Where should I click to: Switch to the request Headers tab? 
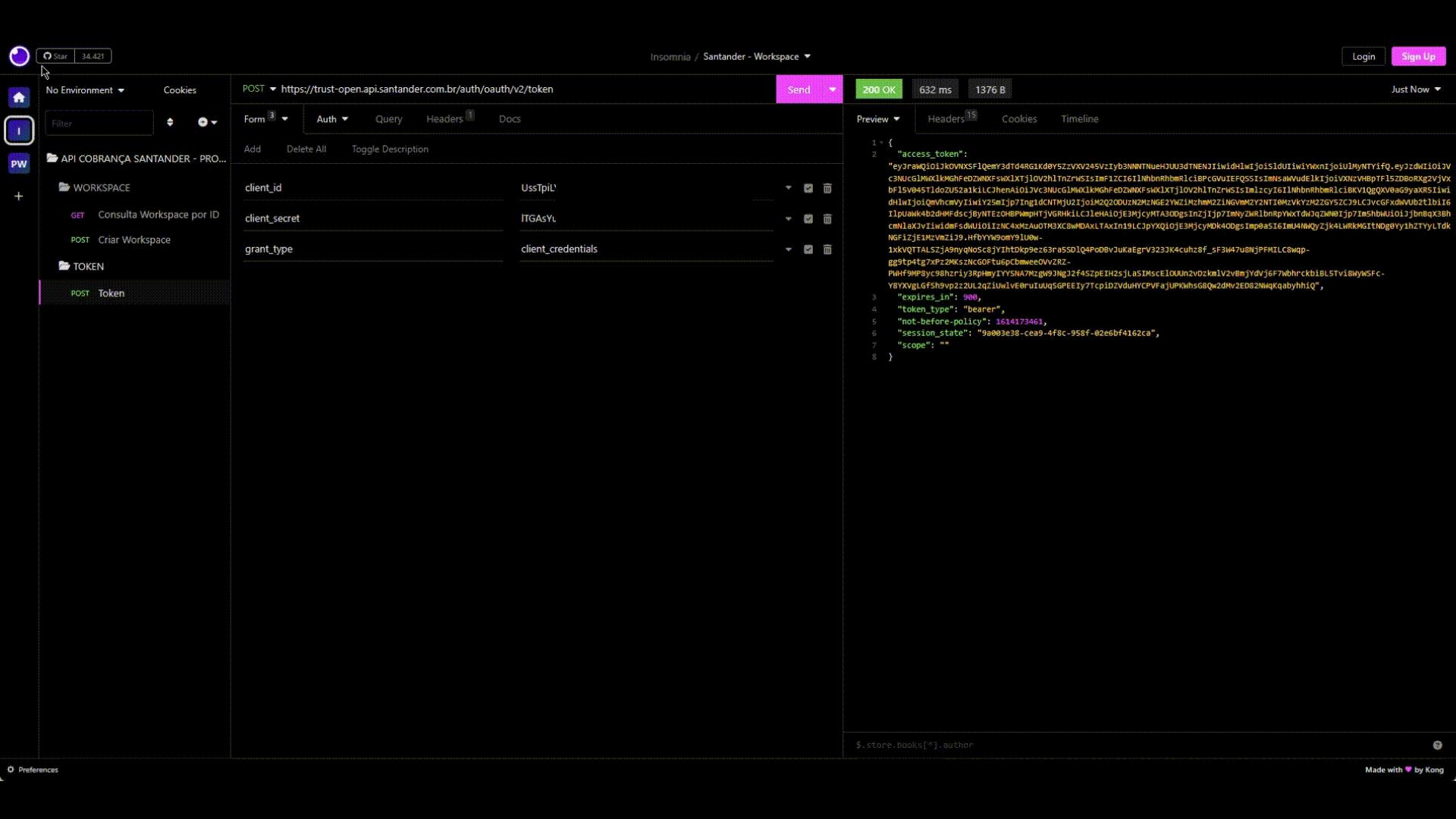450,119
